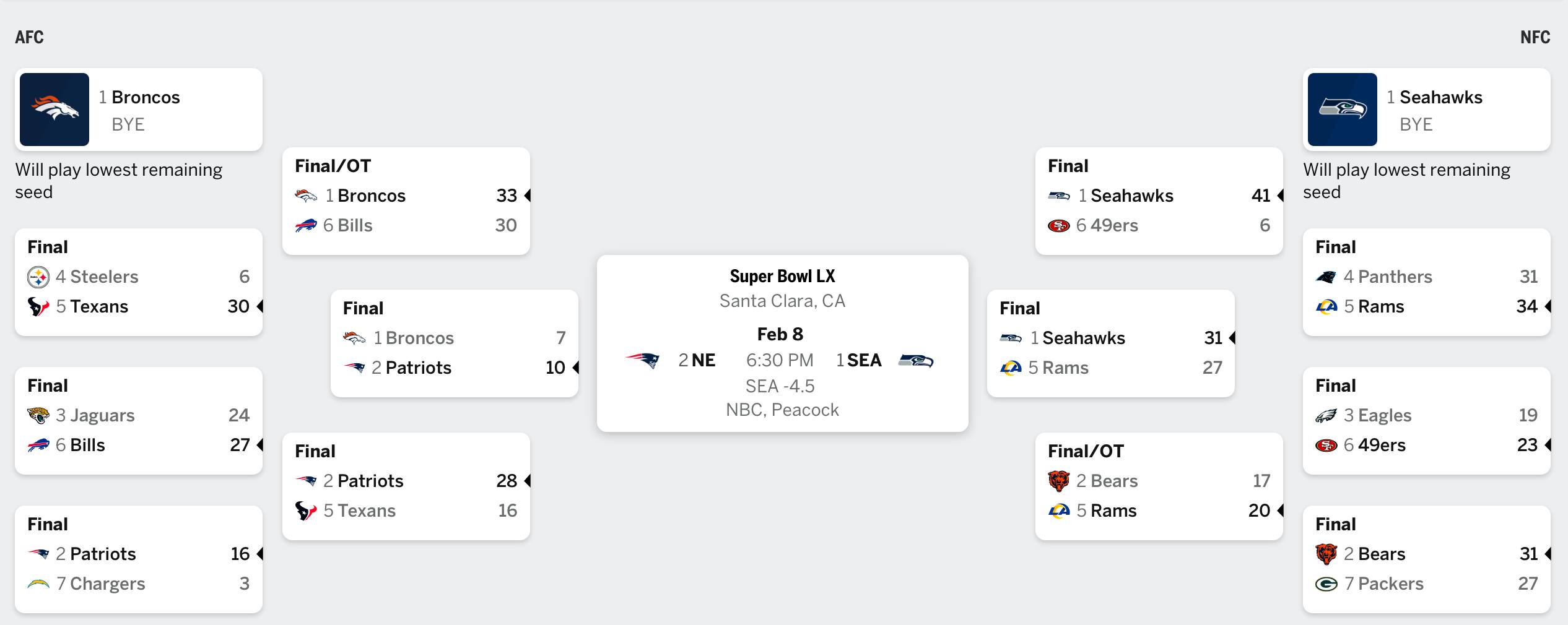Click 5 Texans team name versus Steelers
1568x625 pixels.
tap(99, 306)
